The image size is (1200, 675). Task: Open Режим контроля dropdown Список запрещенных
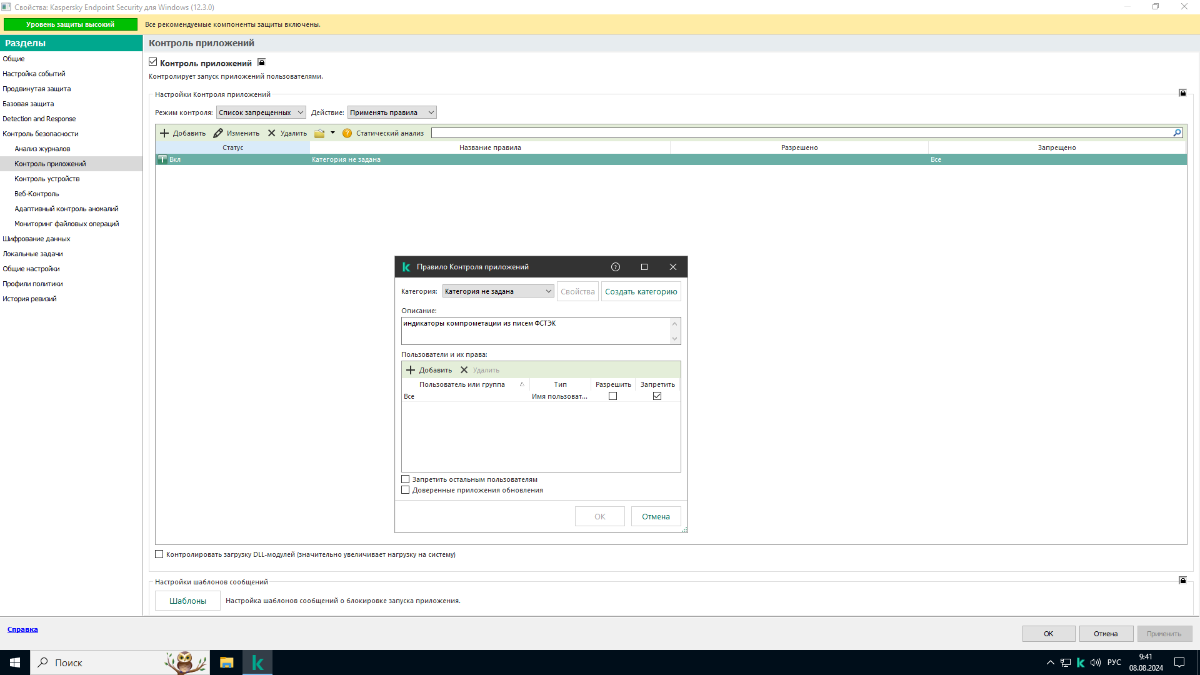tap(261, 113)
